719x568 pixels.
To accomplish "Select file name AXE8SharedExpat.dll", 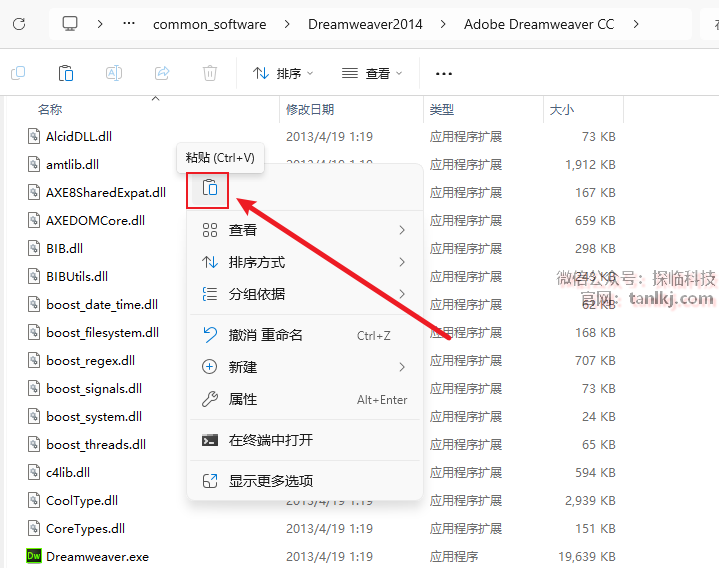I will pos(106,192).
